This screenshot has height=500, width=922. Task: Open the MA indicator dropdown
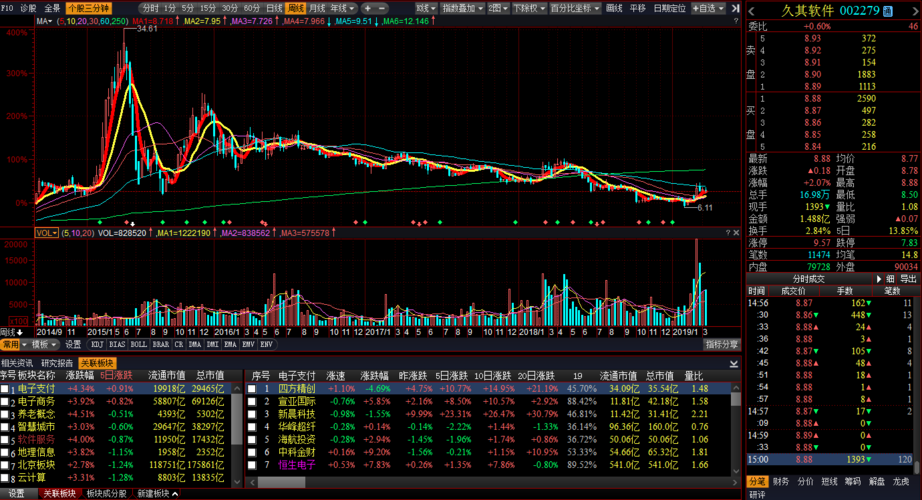pyautogui.click(x=44, y=21)
